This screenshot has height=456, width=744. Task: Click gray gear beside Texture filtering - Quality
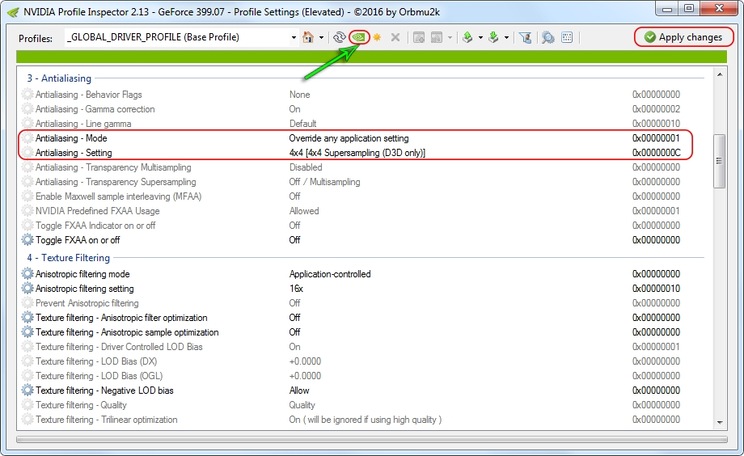pyautogui.click(x=28, y=405)
